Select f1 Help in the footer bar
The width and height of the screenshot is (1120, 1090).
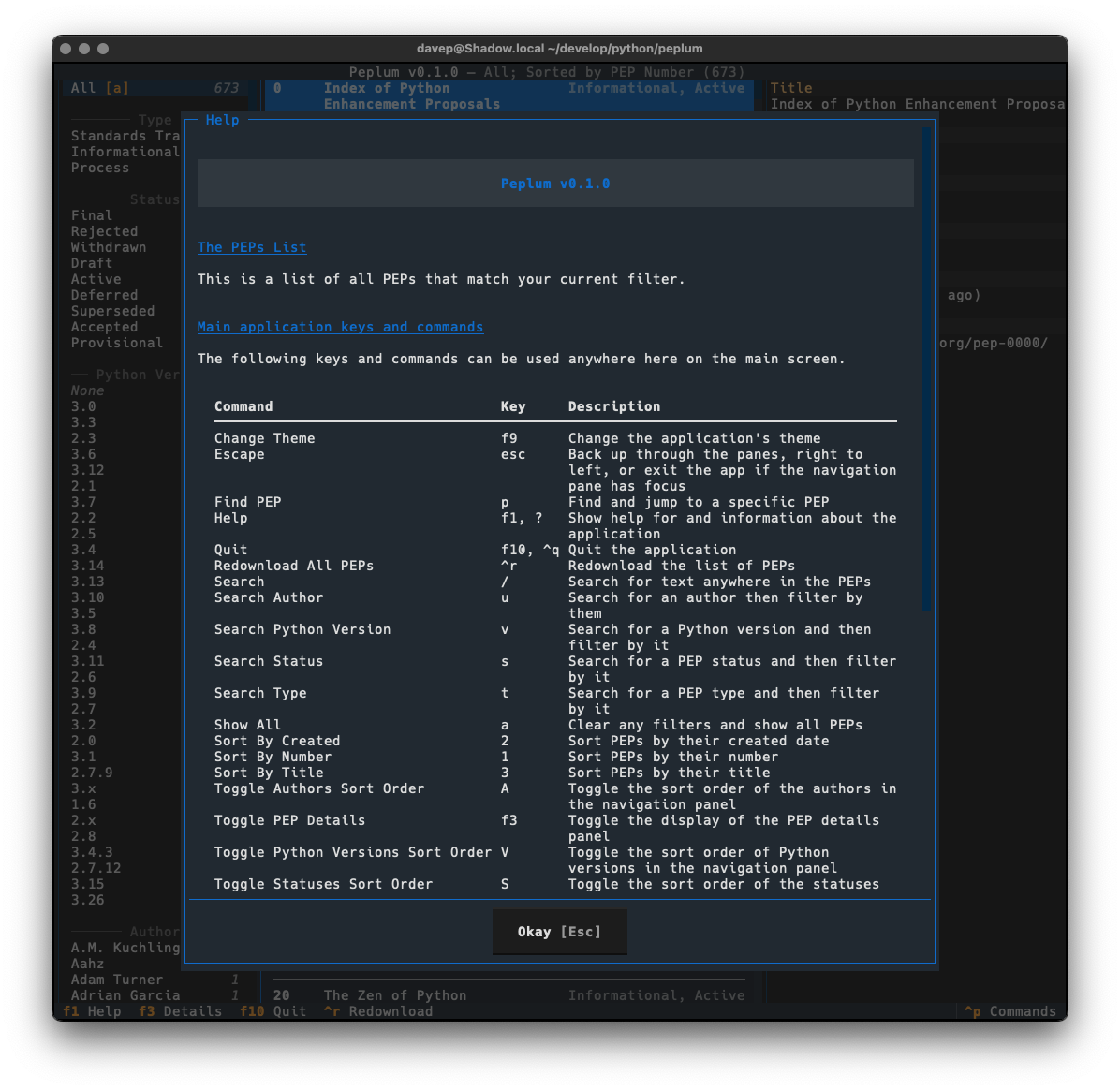[91, 1011]
